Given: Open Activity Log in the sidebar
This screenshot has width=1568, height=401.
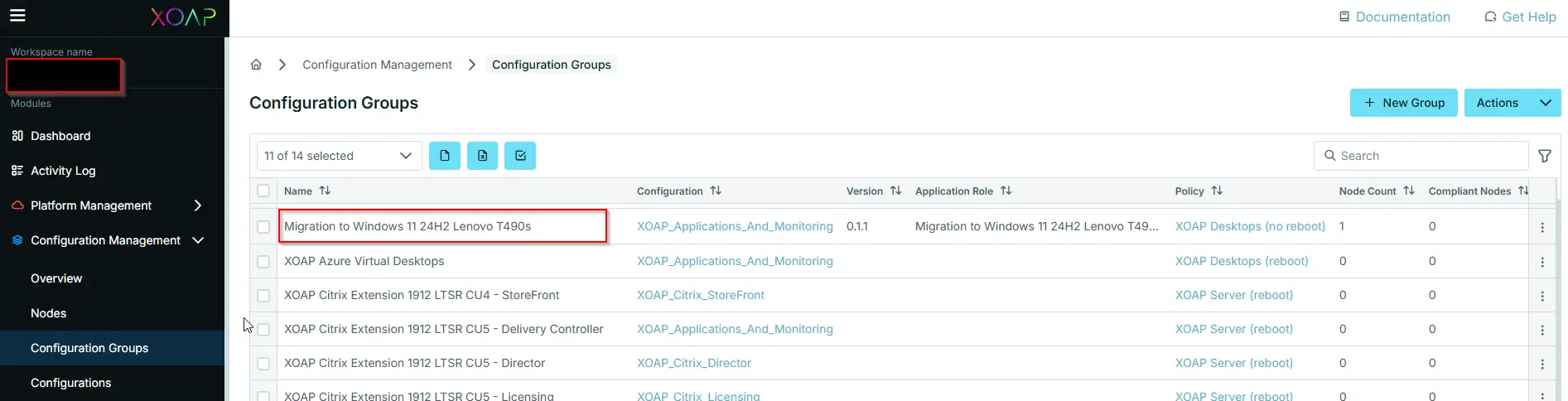Looking at the screenshot, I should pos(63,171).
